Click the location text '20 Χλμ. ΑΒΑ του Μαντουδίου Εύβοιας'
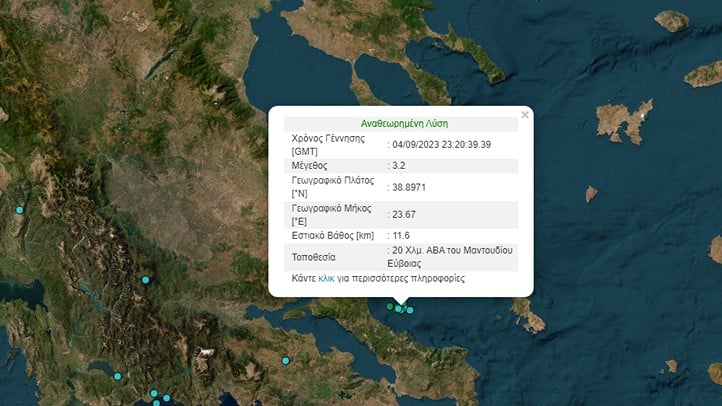Image resolution: width=722 pixels, height=406 pixels. pos(450,257)
